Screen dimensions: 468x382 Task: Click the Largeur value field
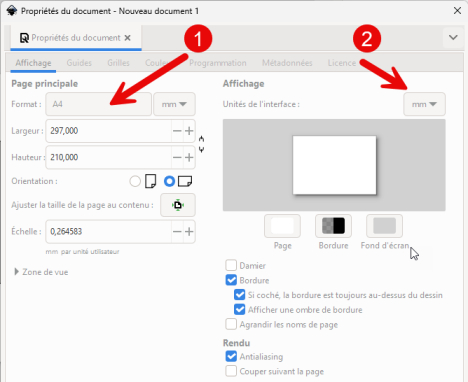pos(108,131)
